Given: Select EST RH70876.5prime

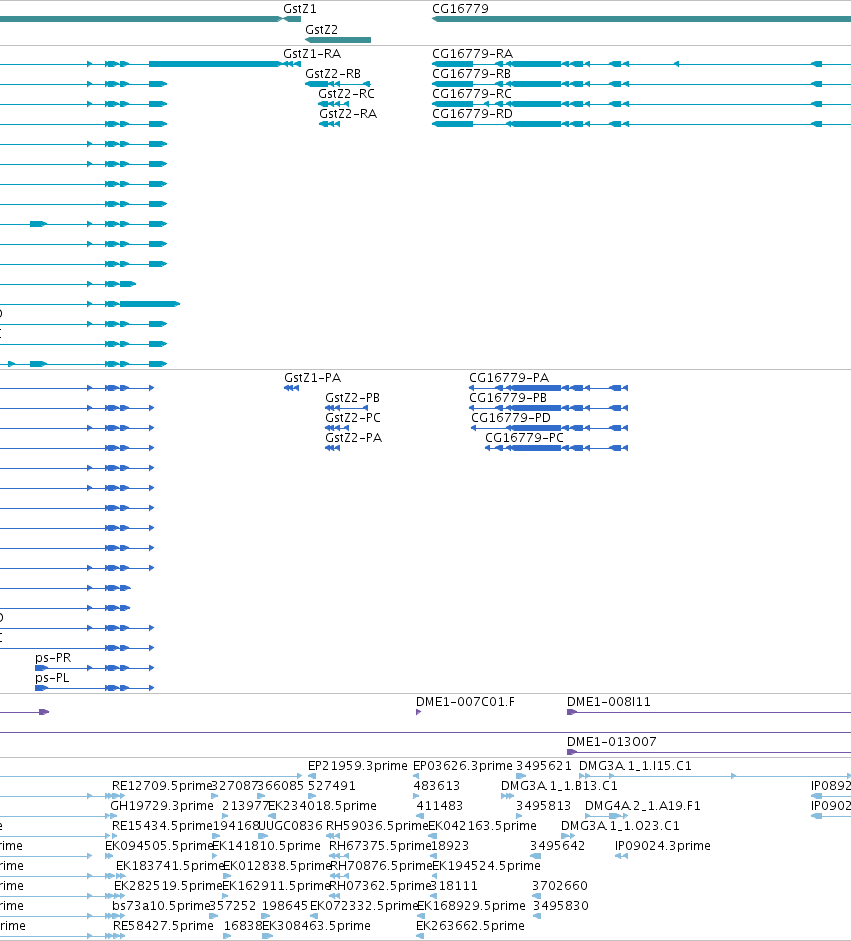Looking at the screenshot, I should pos(382,866).
